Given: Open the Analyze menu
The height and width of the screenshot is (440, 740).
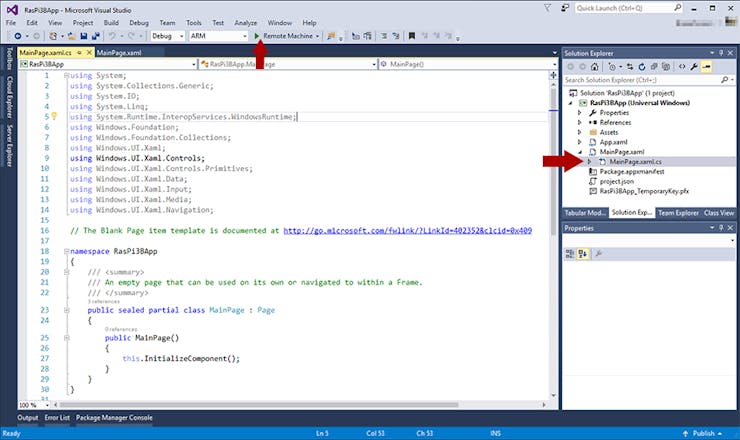Looking at the screenshot, I should pyautogui.click(x=246, y=23).
